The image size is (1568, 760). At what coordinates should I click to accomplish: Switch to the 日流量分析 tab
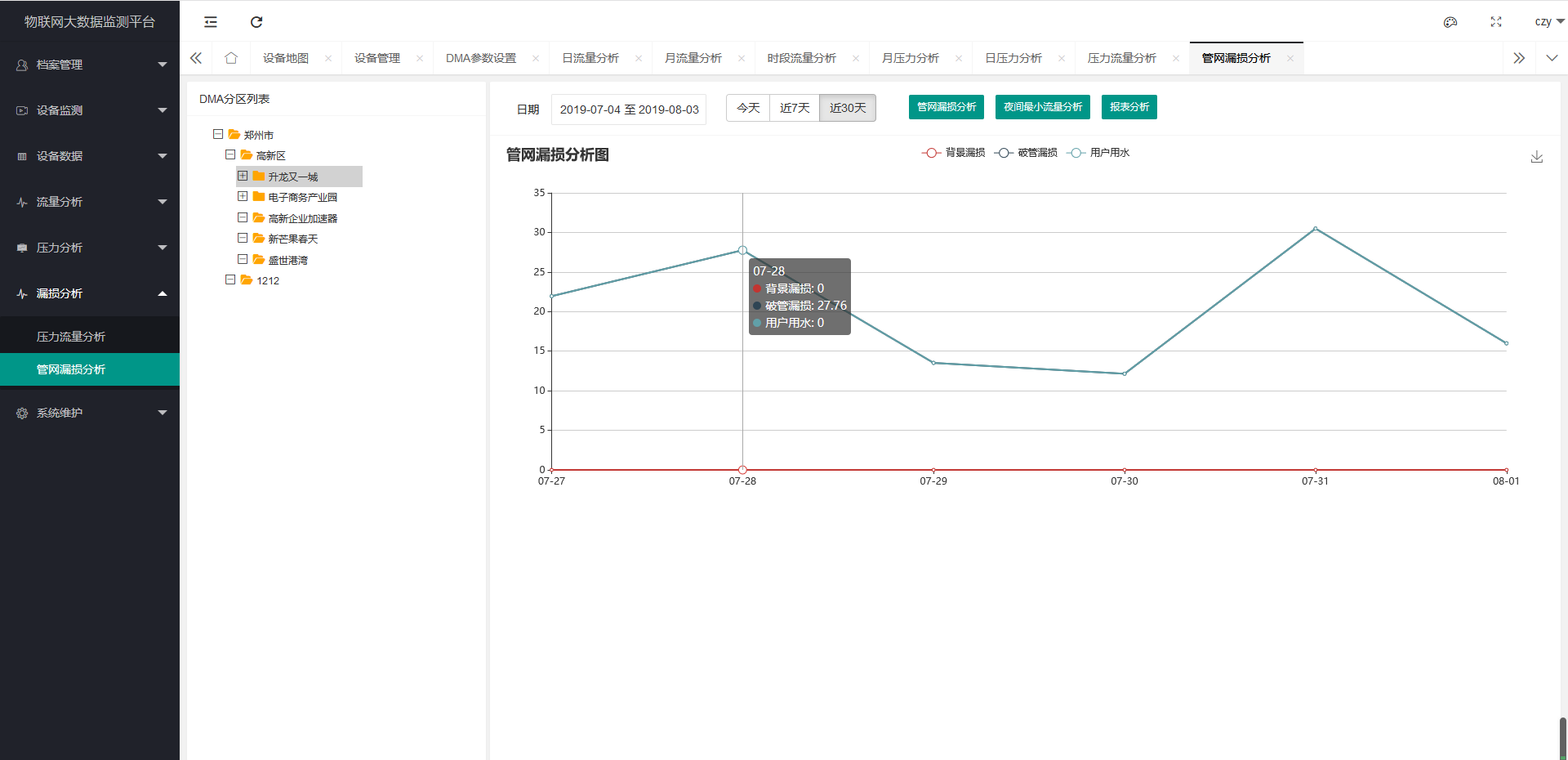point(590,58)
